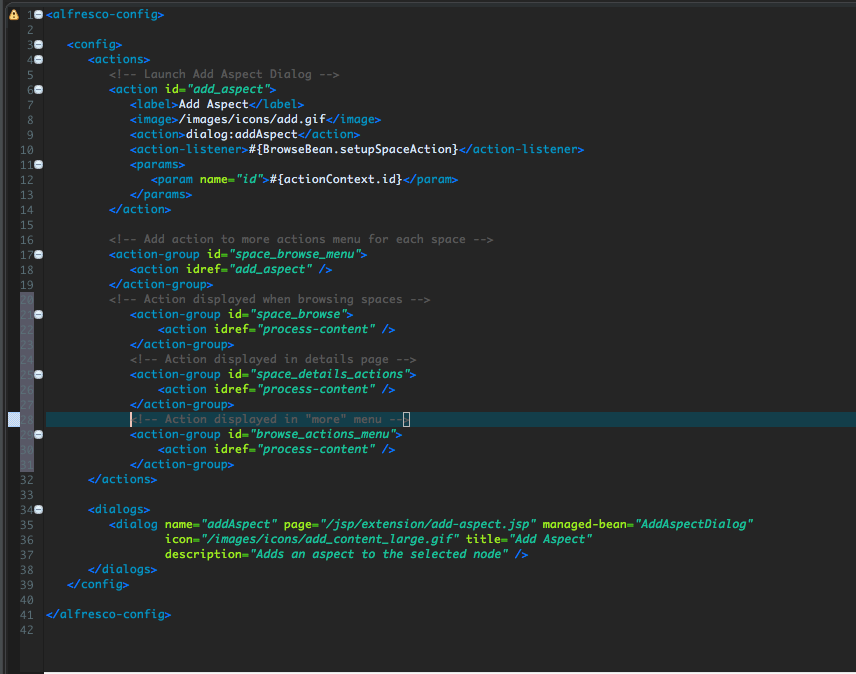Image resolution: width=856 pixels, height=674 pixels.
Task: Click the description attribute text on line 37
Action: 379,555
